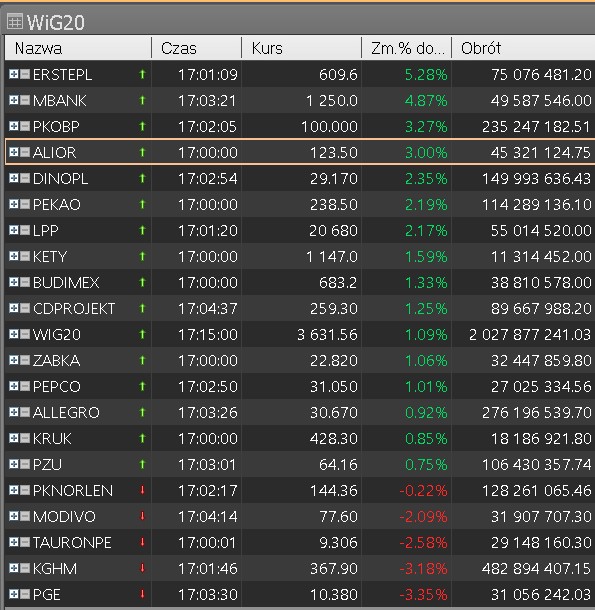595x610 pixels.
Task: Select the DINOPL instrument name
Action: tap(61, 179)
